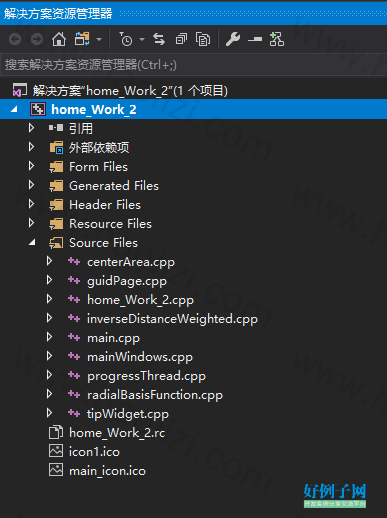Select guidPage.cpp file

(x=127, y=281)
